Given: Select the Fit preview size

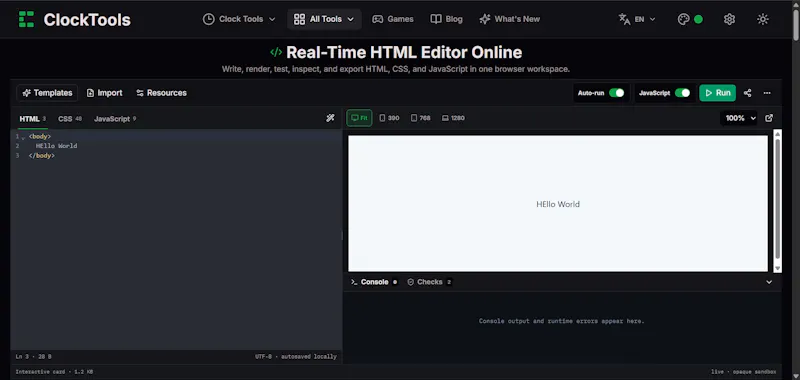Looking at the screenshot, I should coord(359,118).
